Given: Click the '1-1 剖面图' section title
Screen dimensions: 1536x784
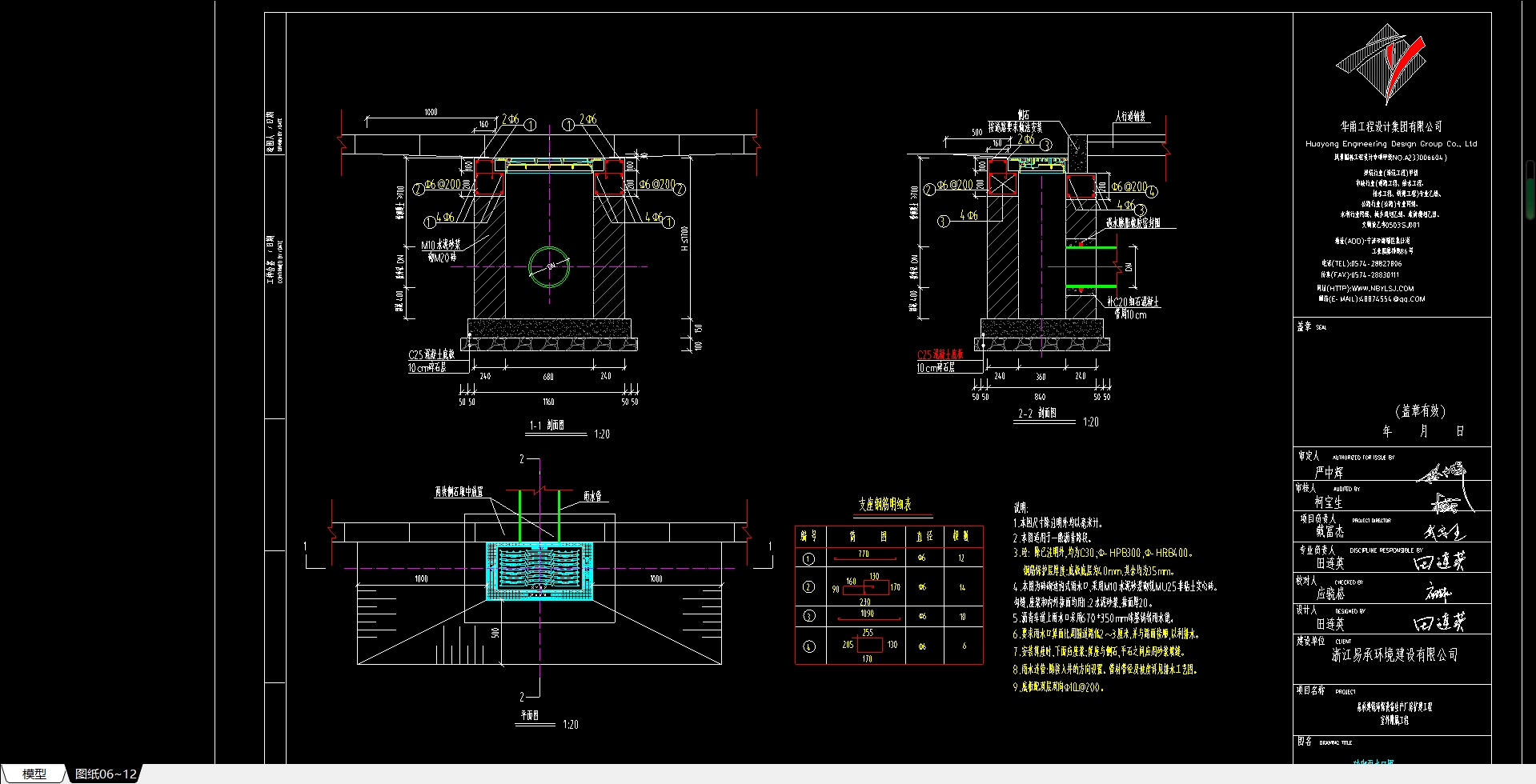Looking at the screenshot, I should [547, 425].
